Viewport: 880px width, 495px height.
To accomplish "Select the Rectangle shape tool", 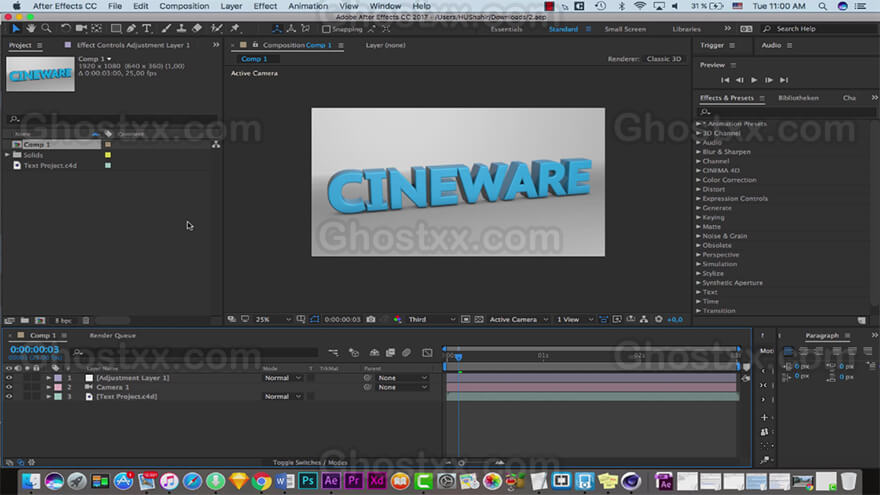I will [116, 28].
